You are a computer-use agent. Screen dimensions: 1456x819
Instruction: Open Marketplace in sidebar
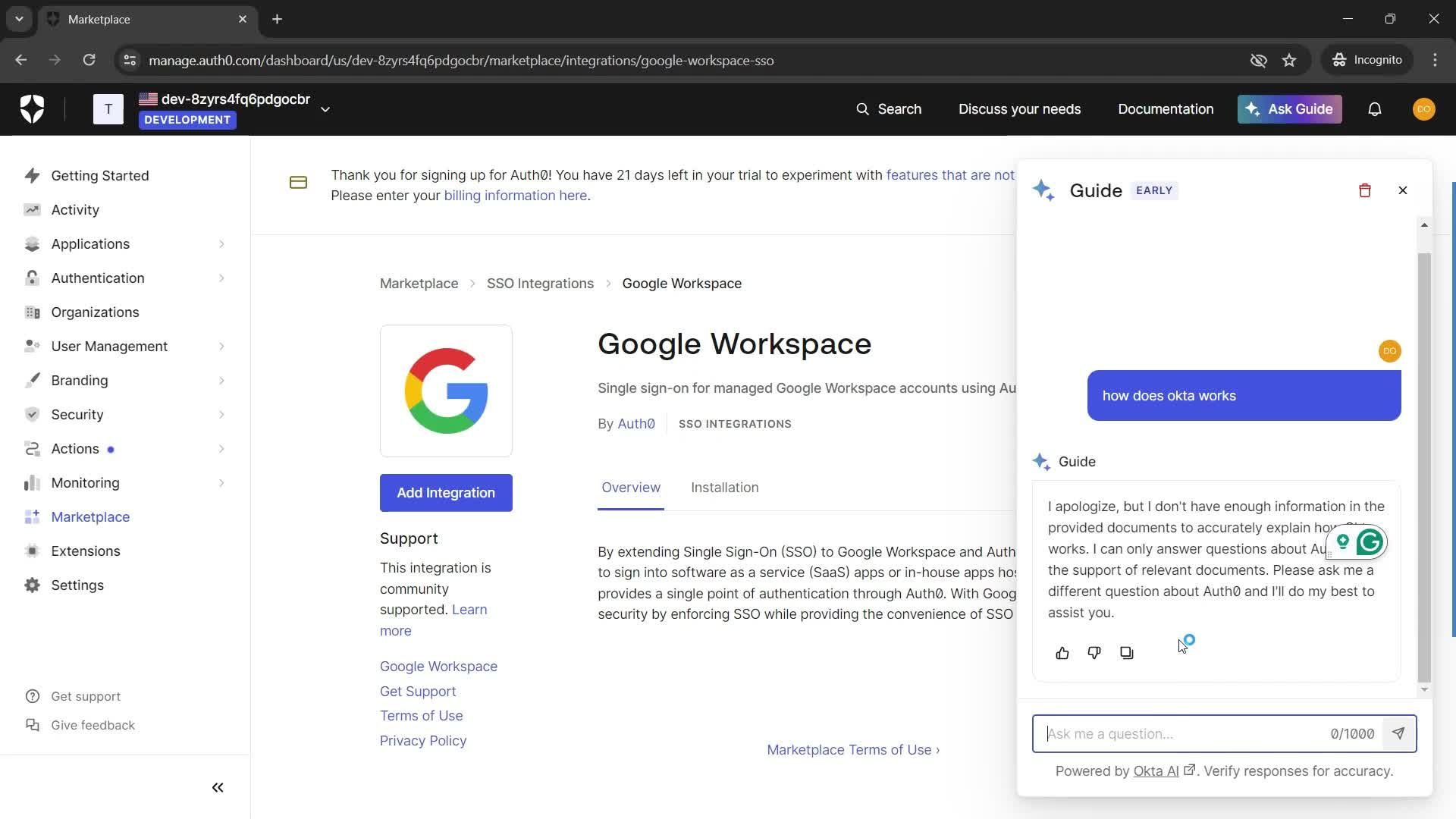(x=90, y=517)
